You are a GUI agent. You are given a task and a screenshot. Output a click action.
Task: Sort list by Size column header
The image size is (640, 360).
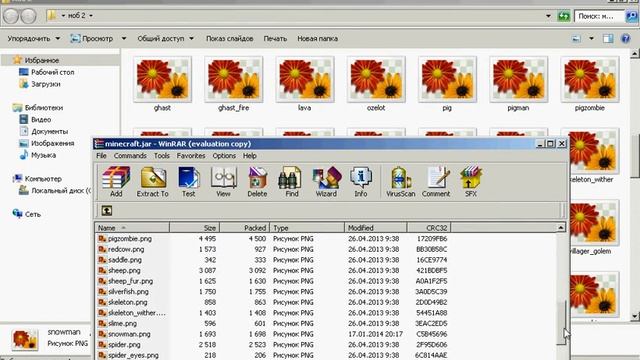195,228
